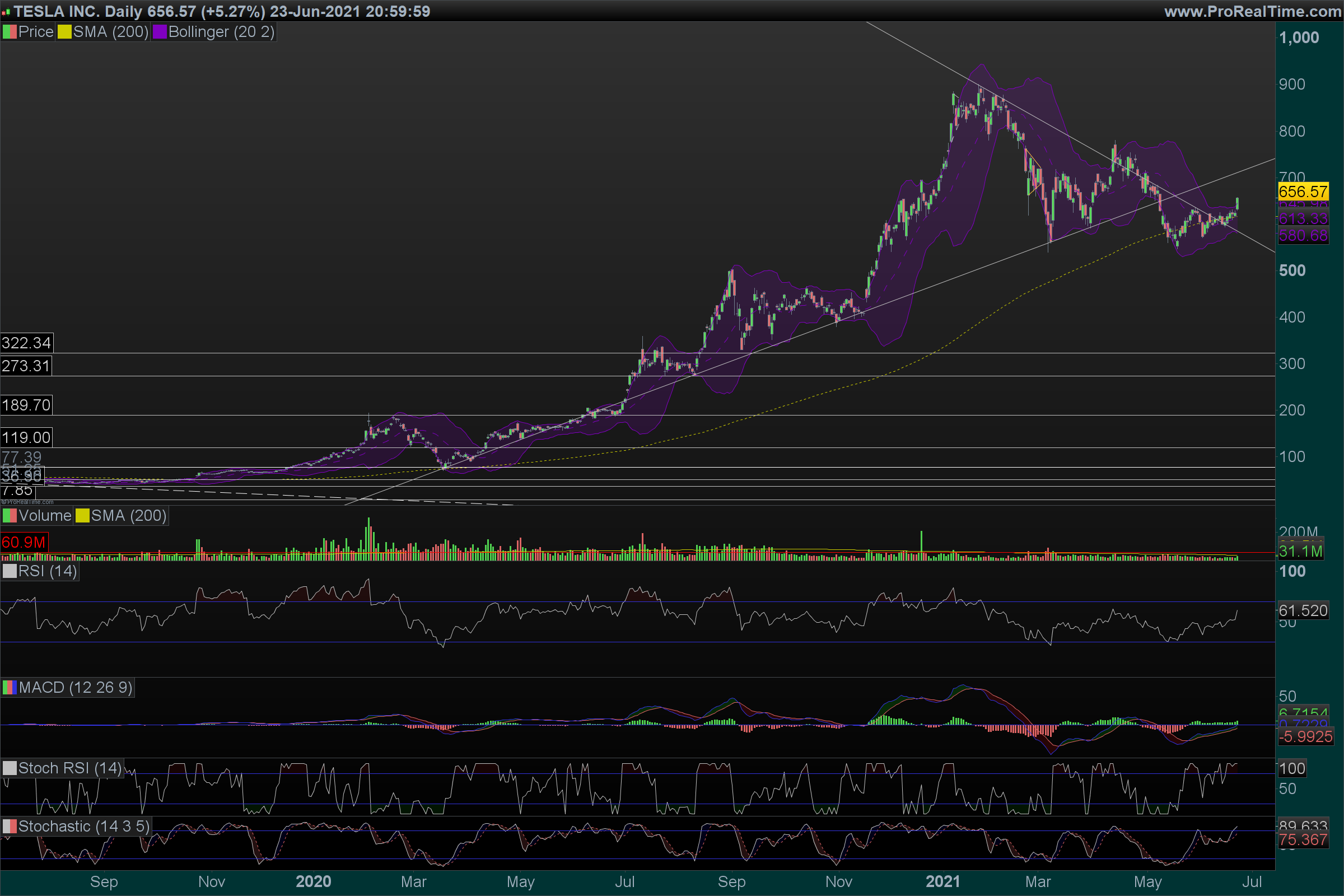Select the SMA (200) label in price legend
1344x896 pixels.
[111, 32]
